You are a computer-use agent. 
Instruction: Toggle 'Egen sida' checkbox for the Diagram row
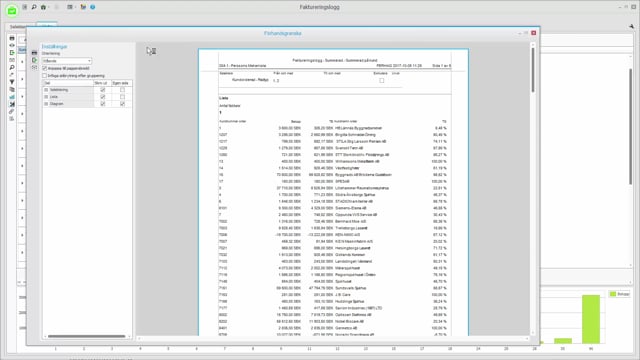tap(122, 104)
